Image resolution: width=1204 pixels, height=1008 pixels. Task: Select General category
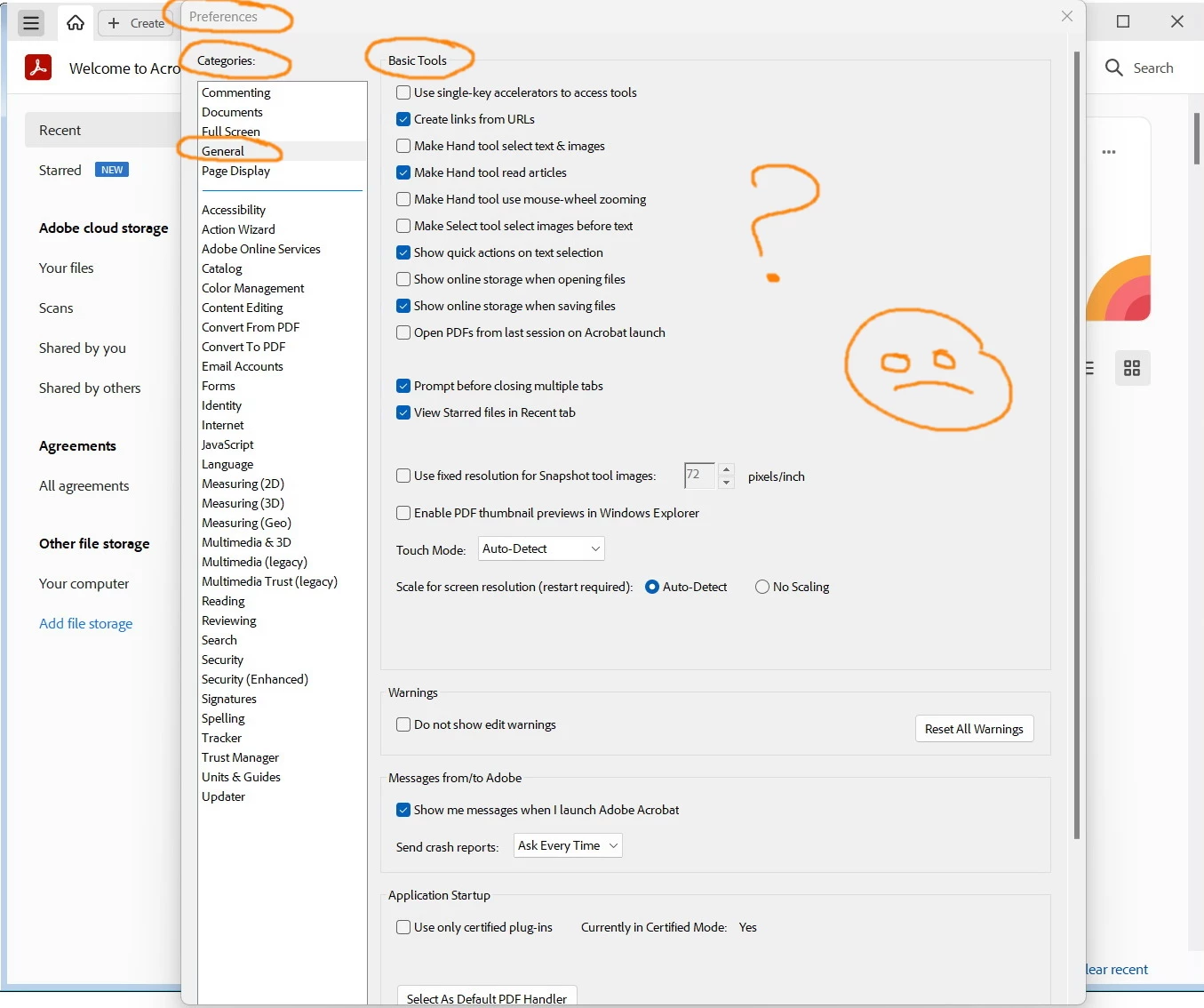coord(223,151)
